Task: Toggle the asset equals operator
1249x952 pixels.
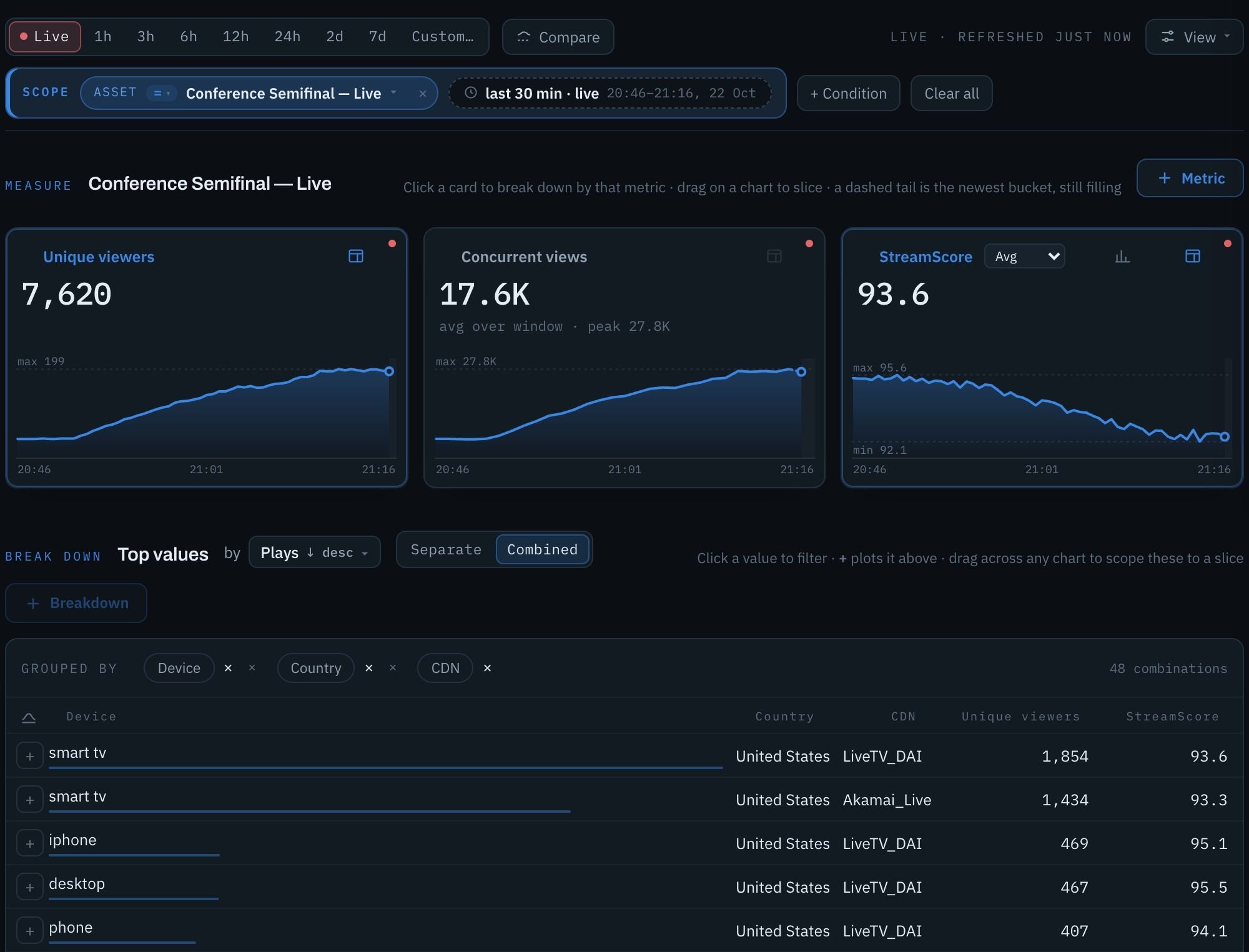Action: pos(162,93)
